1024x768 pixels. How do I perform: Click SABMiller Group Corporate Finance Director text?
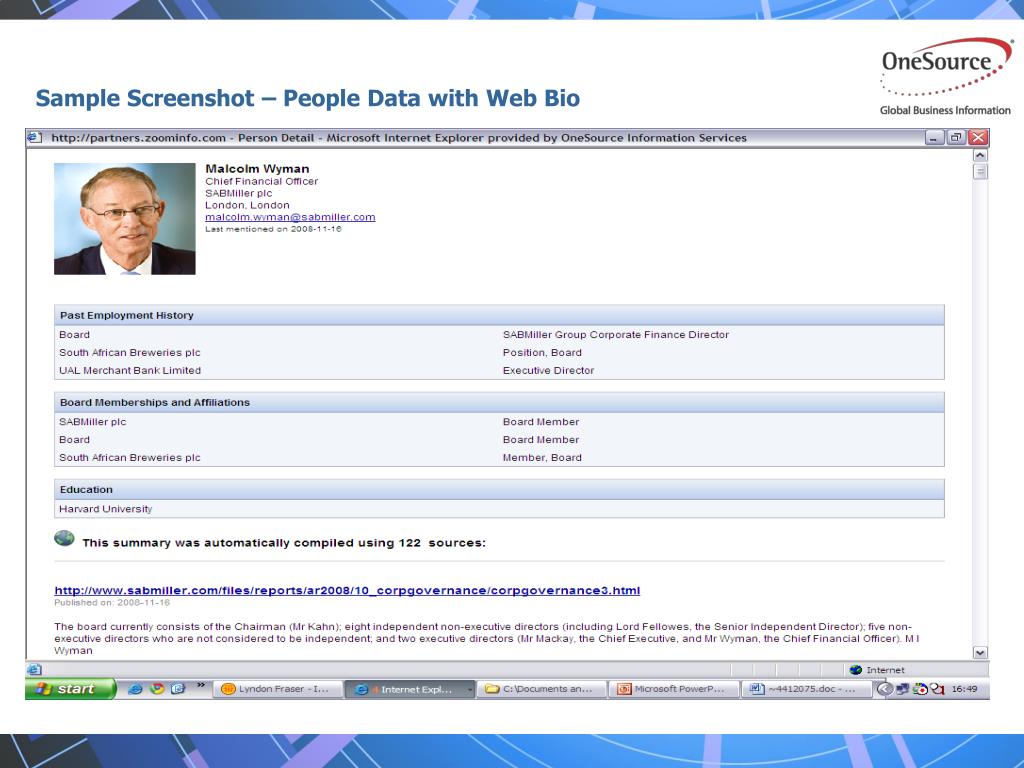click(616, 334)
